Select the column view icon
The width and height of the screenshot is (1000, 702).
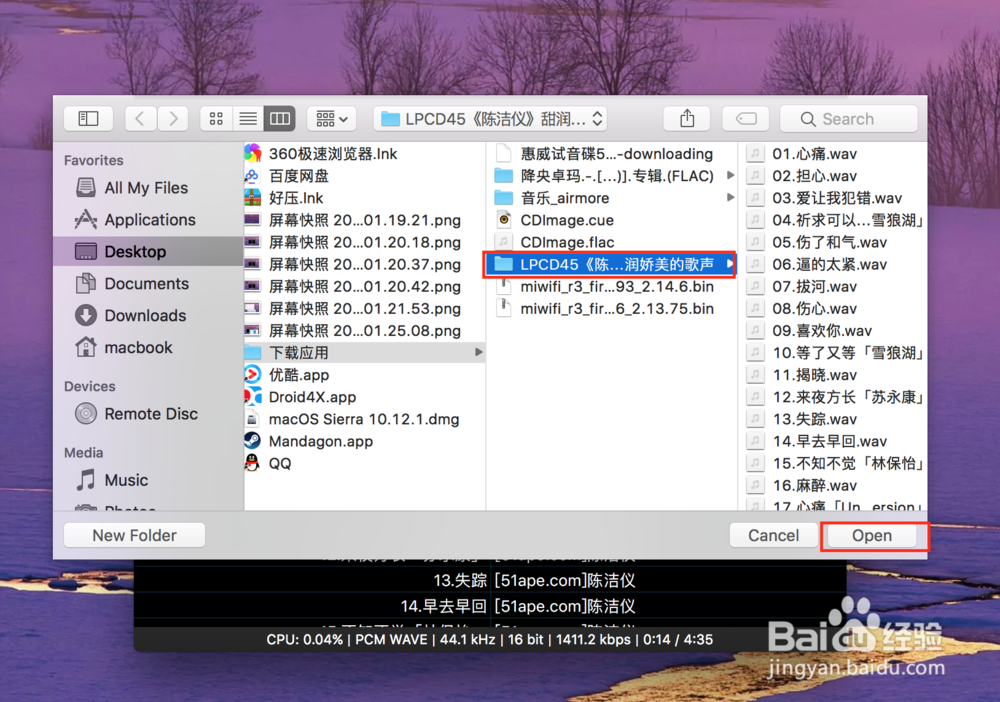point(279,118)
